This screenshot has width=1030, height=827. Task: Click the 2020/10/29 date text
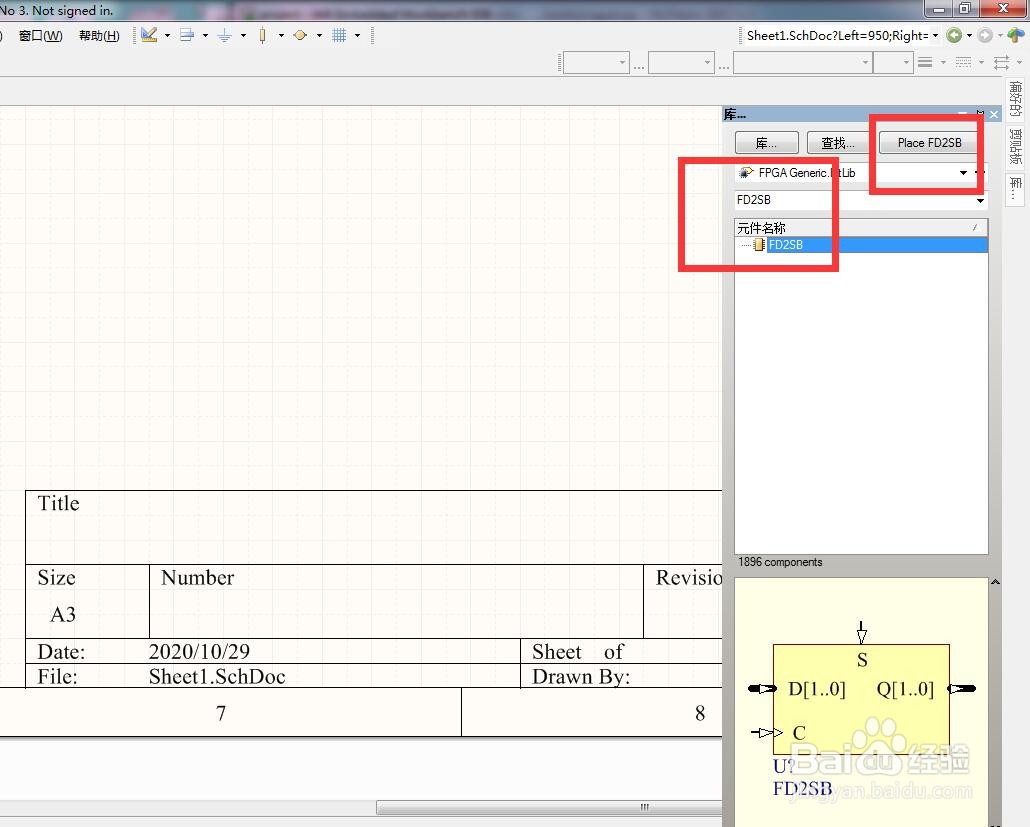pyautogui.click(x=199, y=652)
